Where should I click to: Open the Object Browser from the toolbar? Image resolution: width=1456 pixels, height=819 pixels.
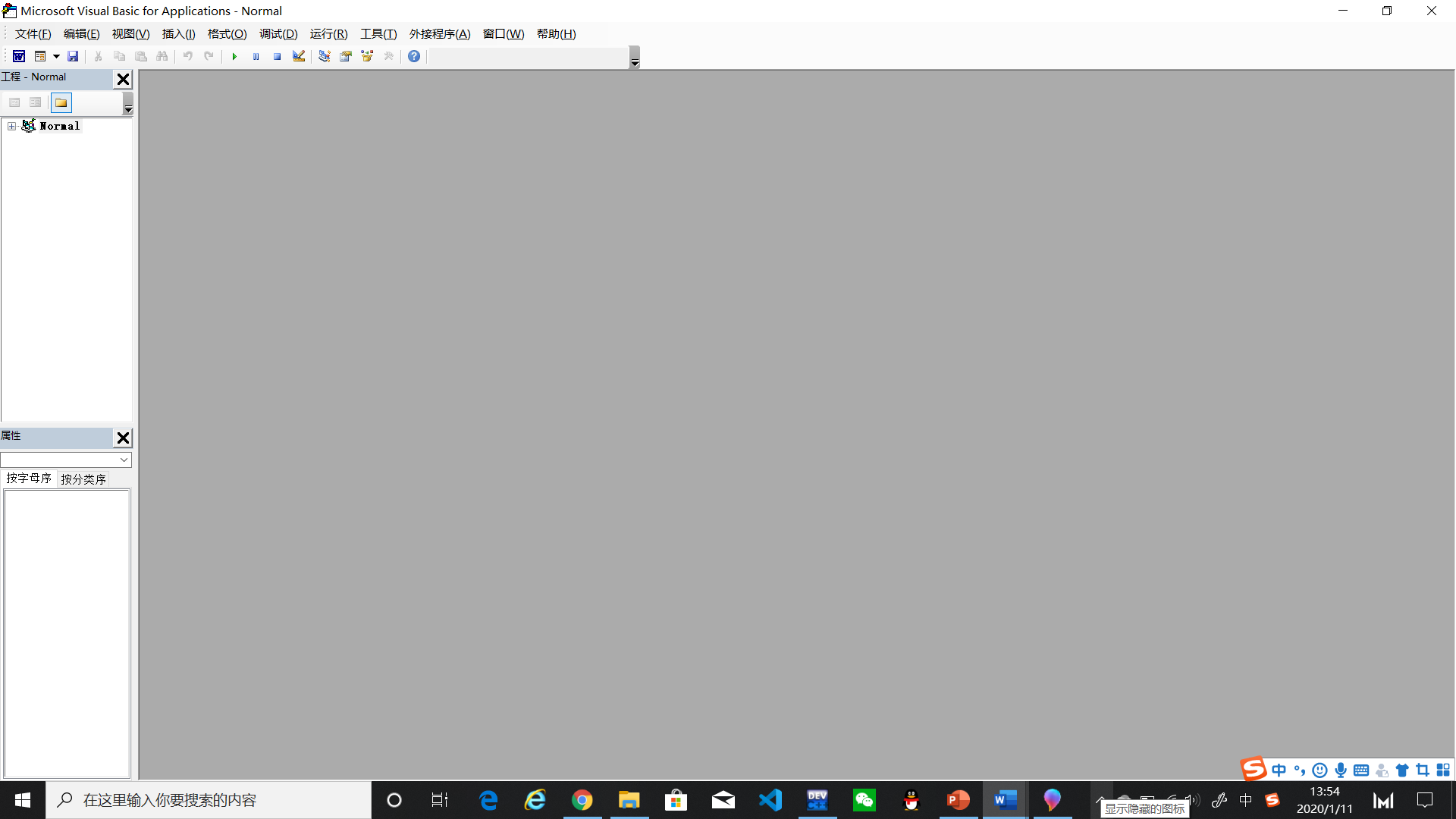(366, 56)
